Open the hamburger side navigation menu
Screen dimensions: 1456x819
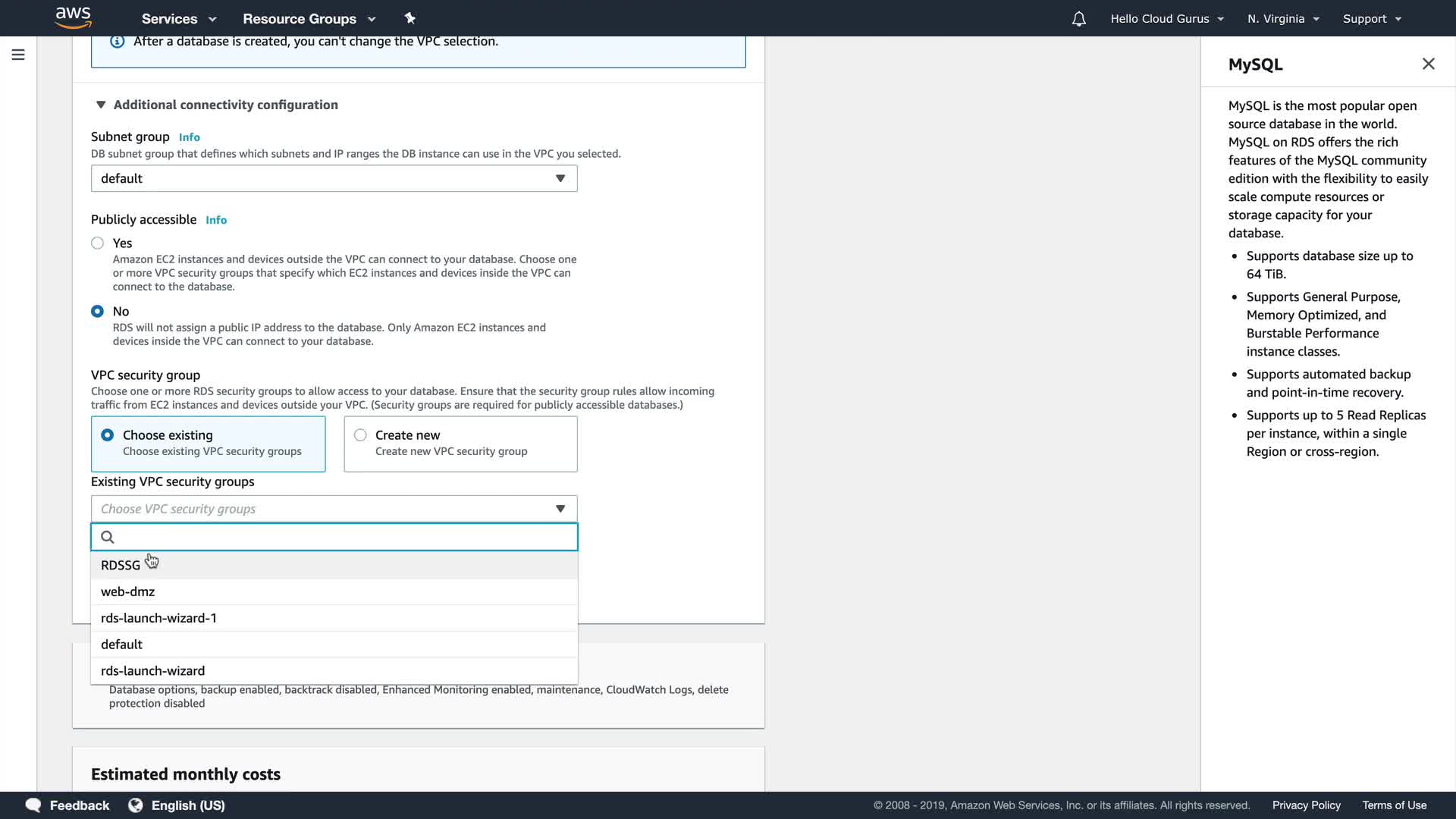pyautogui.click(x=18, y=55)
